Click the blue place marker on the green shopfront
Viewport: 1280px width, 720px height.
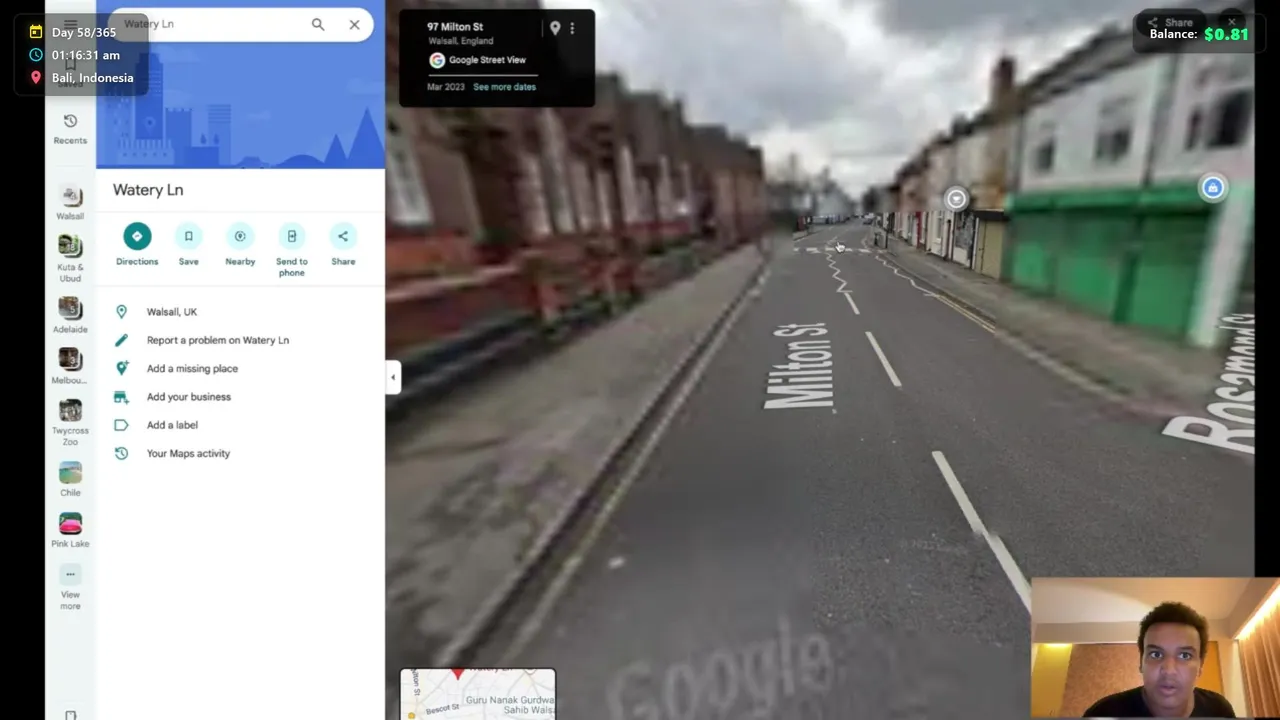(x=1212, y=188)
